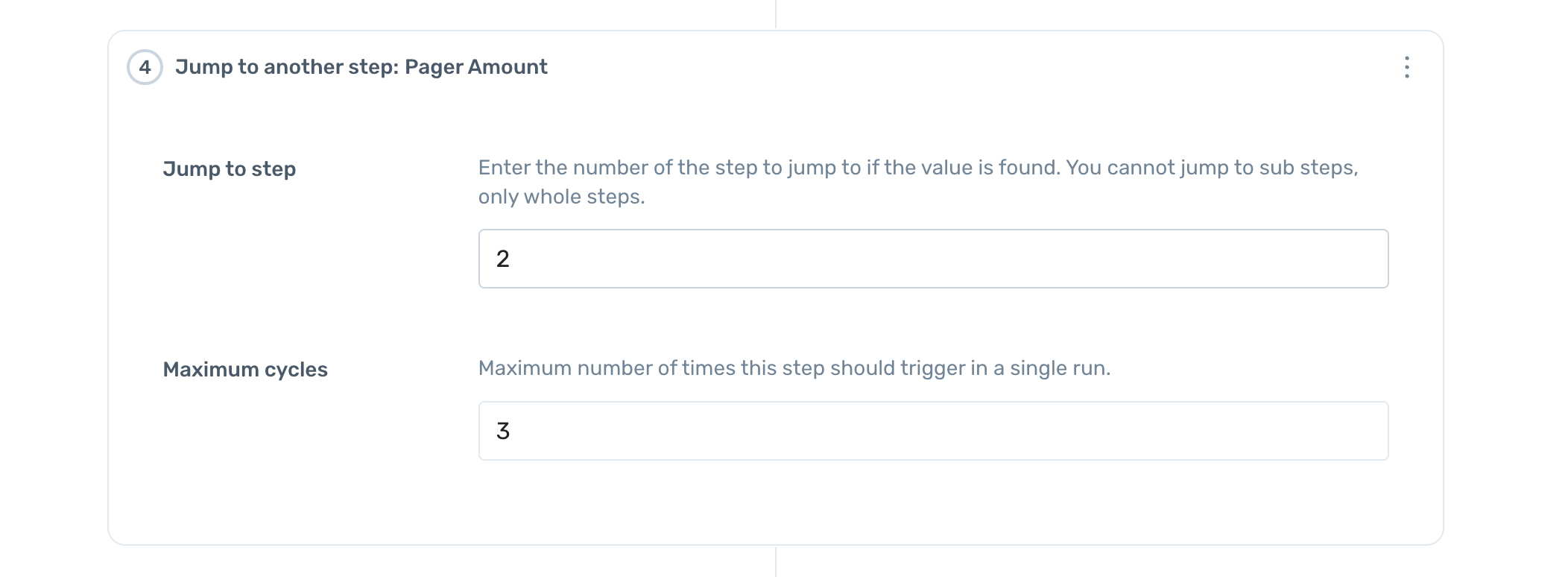This screenshot has width=1568, height=577.
Task: Focus the Maximum cycles input field
Action: [x=933, y=431]
